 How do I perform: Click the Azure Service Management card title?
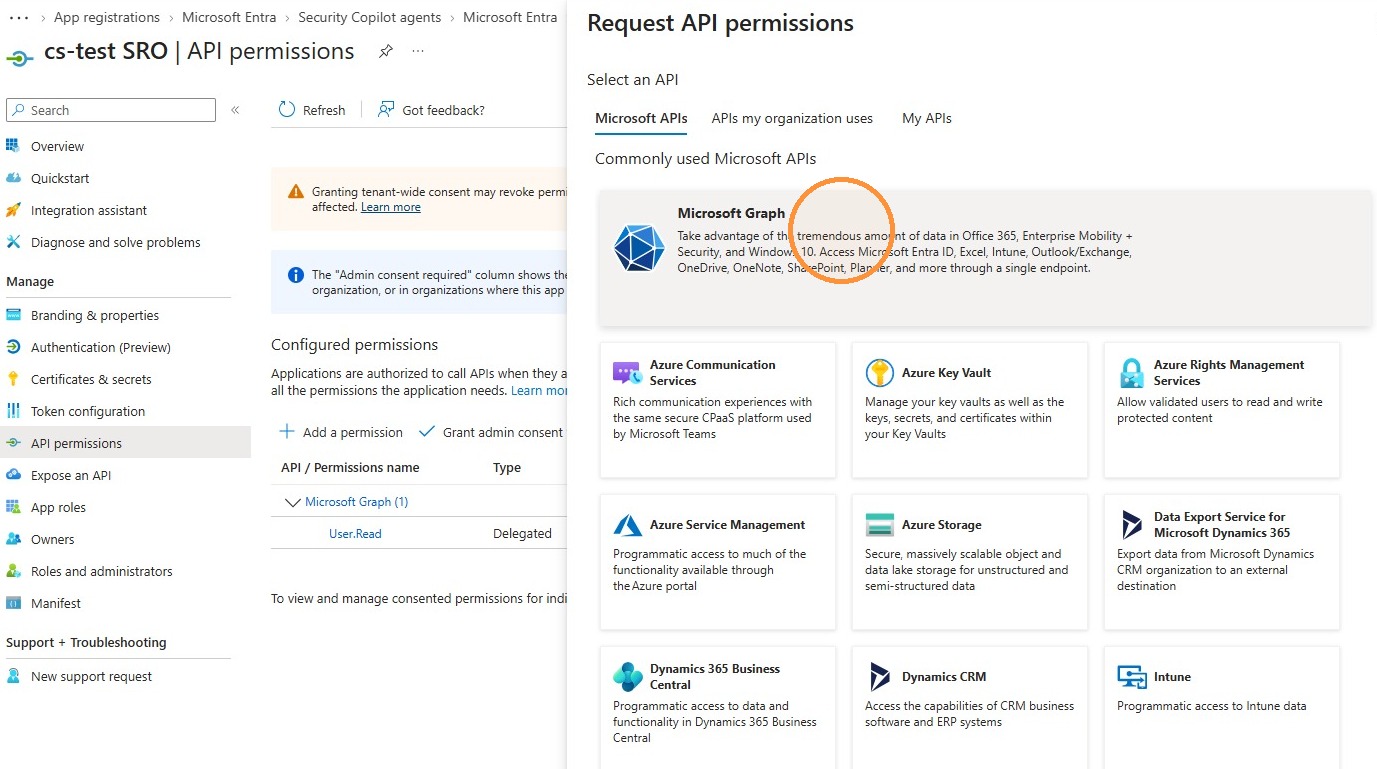pos(727,525)
